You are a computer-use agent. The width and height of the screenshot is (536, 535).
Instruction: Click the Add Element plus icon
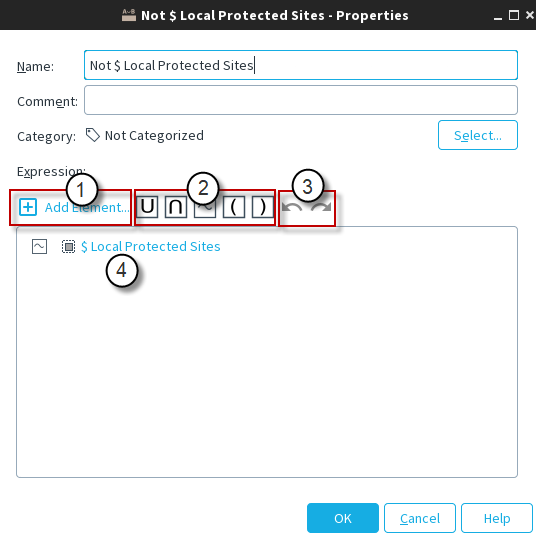[28, 207]
